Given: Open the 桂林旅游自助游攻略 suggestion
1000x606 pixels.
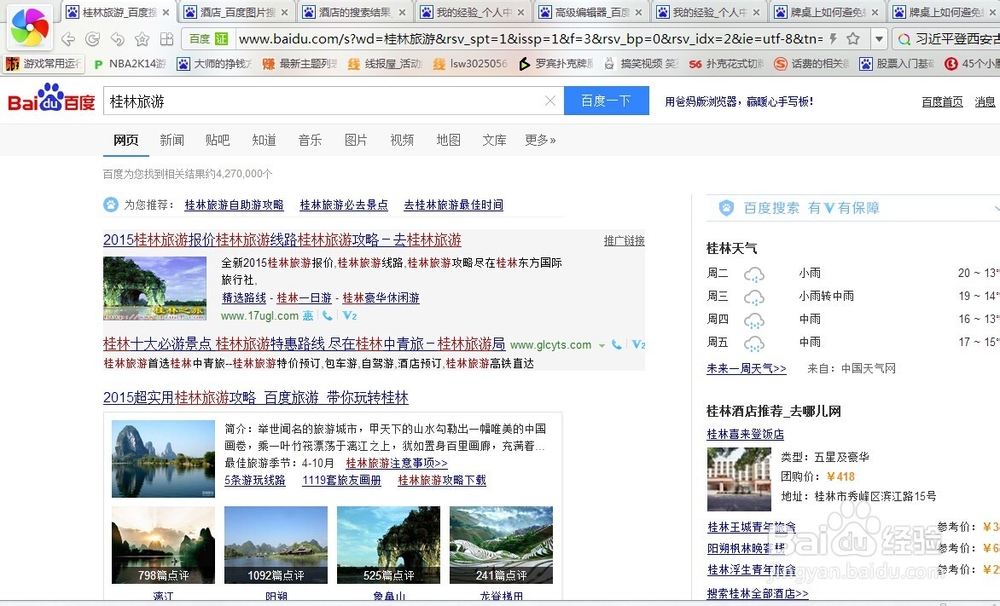Looking at the screenshot, I should tap(234, 205).
